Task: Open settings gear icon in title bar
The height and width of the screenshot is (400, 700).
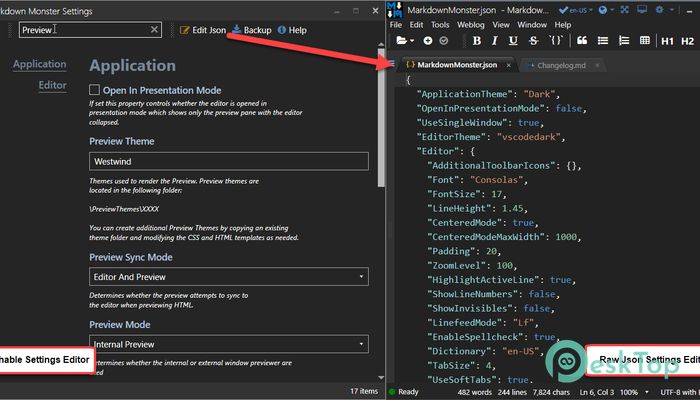Action: coord(659,10)
